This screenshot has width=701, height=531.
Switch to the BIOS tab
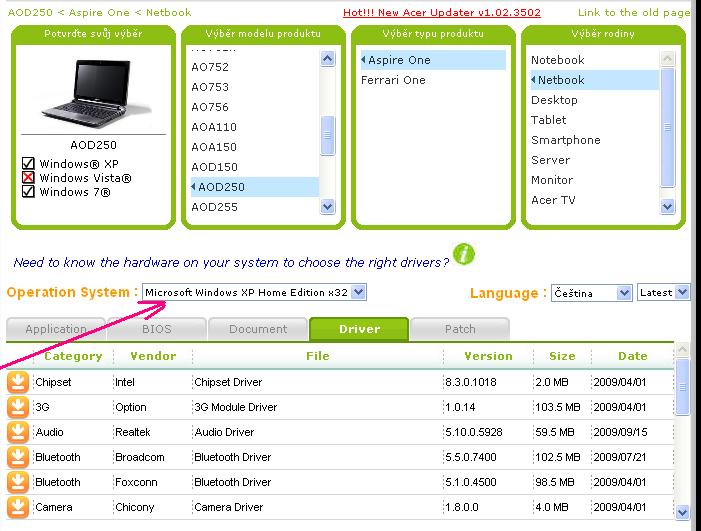pos(157,329)
